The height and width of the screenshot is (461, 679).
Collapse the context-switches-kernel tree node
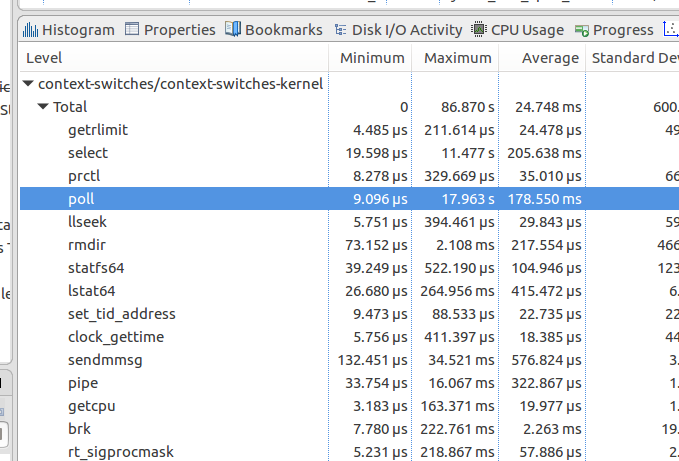click(28, 83)
